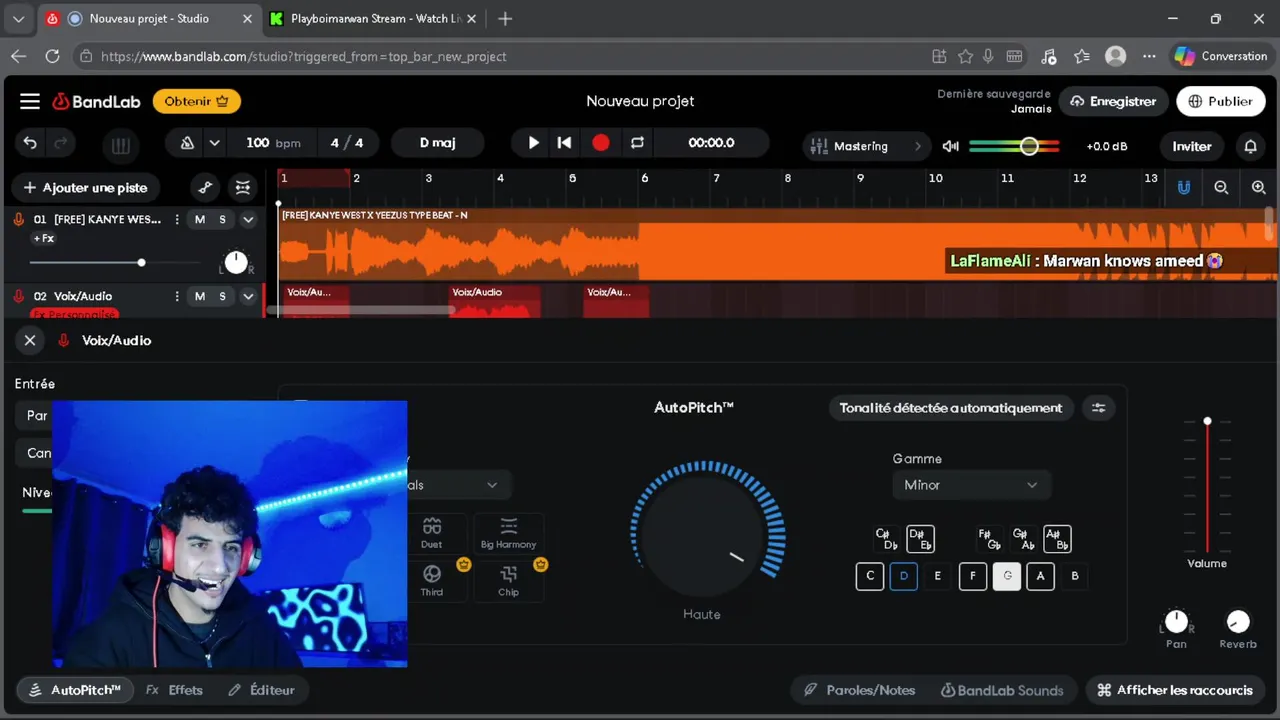Start recording with the red button
This screenshot has height=720, width=1280.
(600, 143)
